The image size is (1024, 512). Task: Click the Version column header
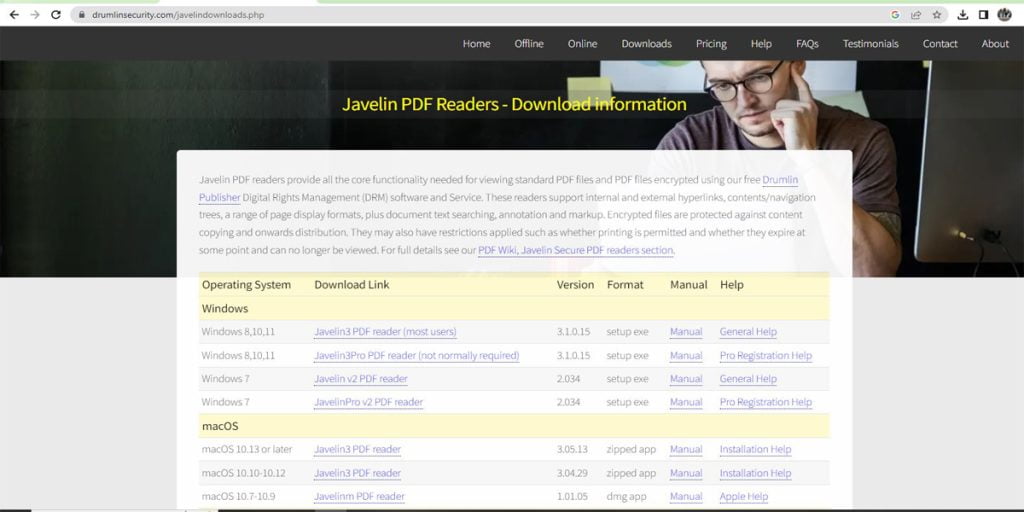pyautogui.click(x=575, y=285)
